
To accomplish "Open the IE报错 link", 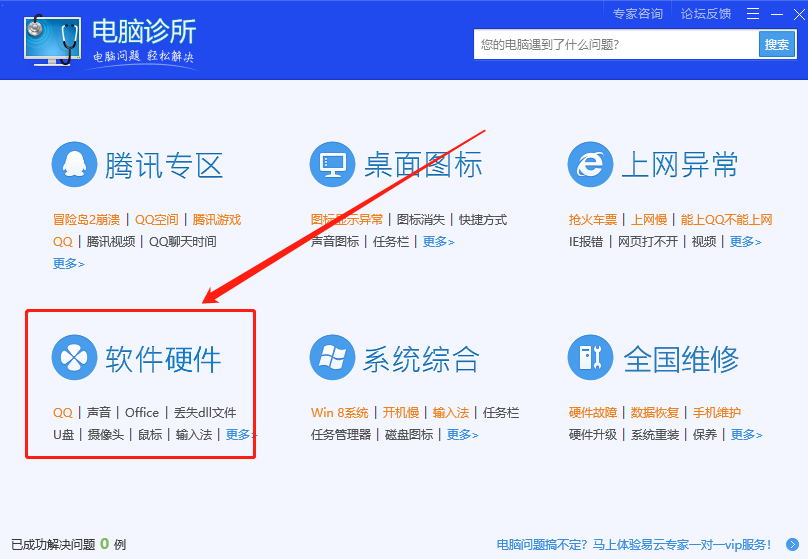I will click(586, 241).
